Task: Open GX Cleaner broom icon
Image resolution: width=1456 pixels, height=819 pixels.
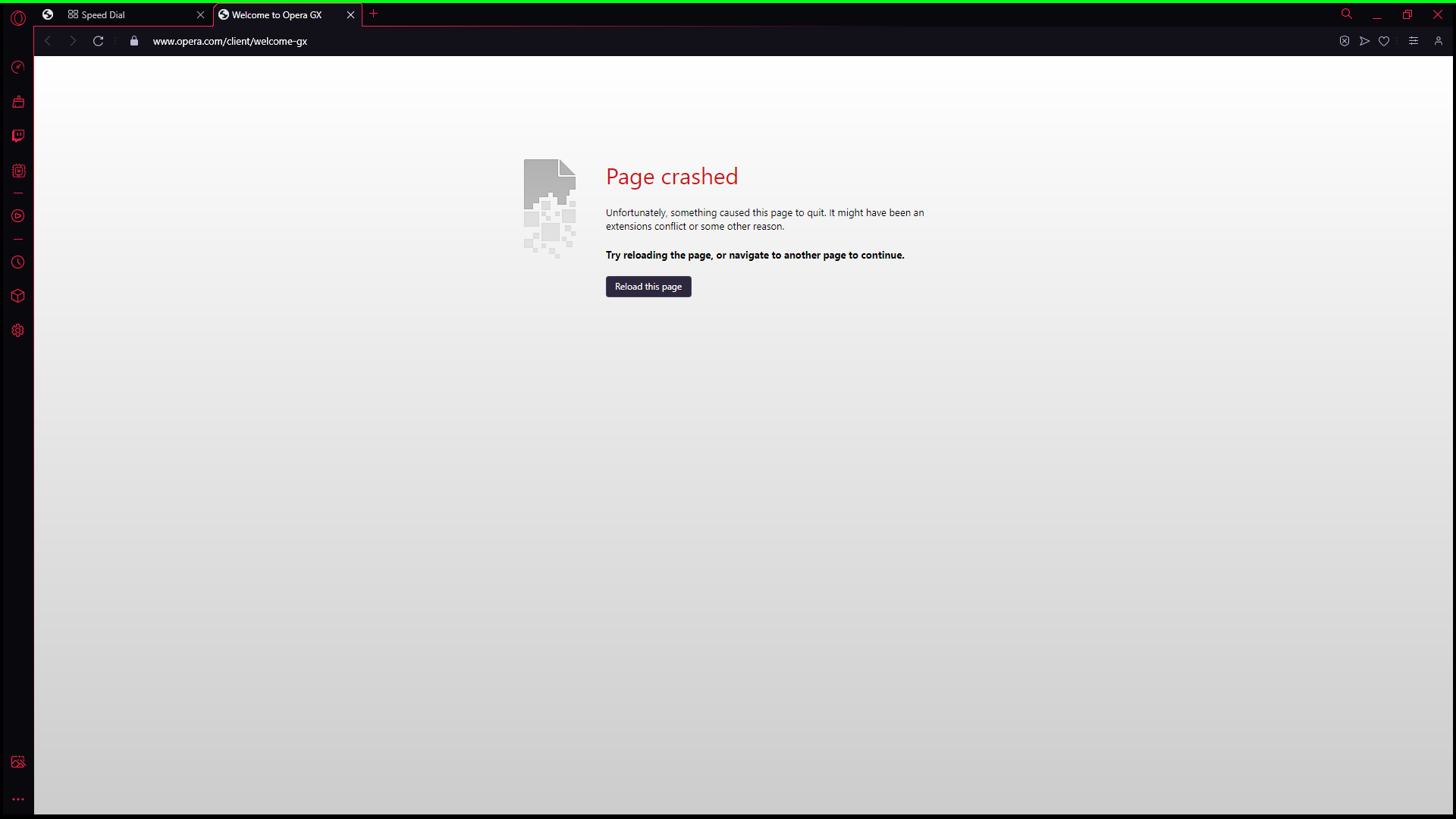Action: tap(18, 102)
